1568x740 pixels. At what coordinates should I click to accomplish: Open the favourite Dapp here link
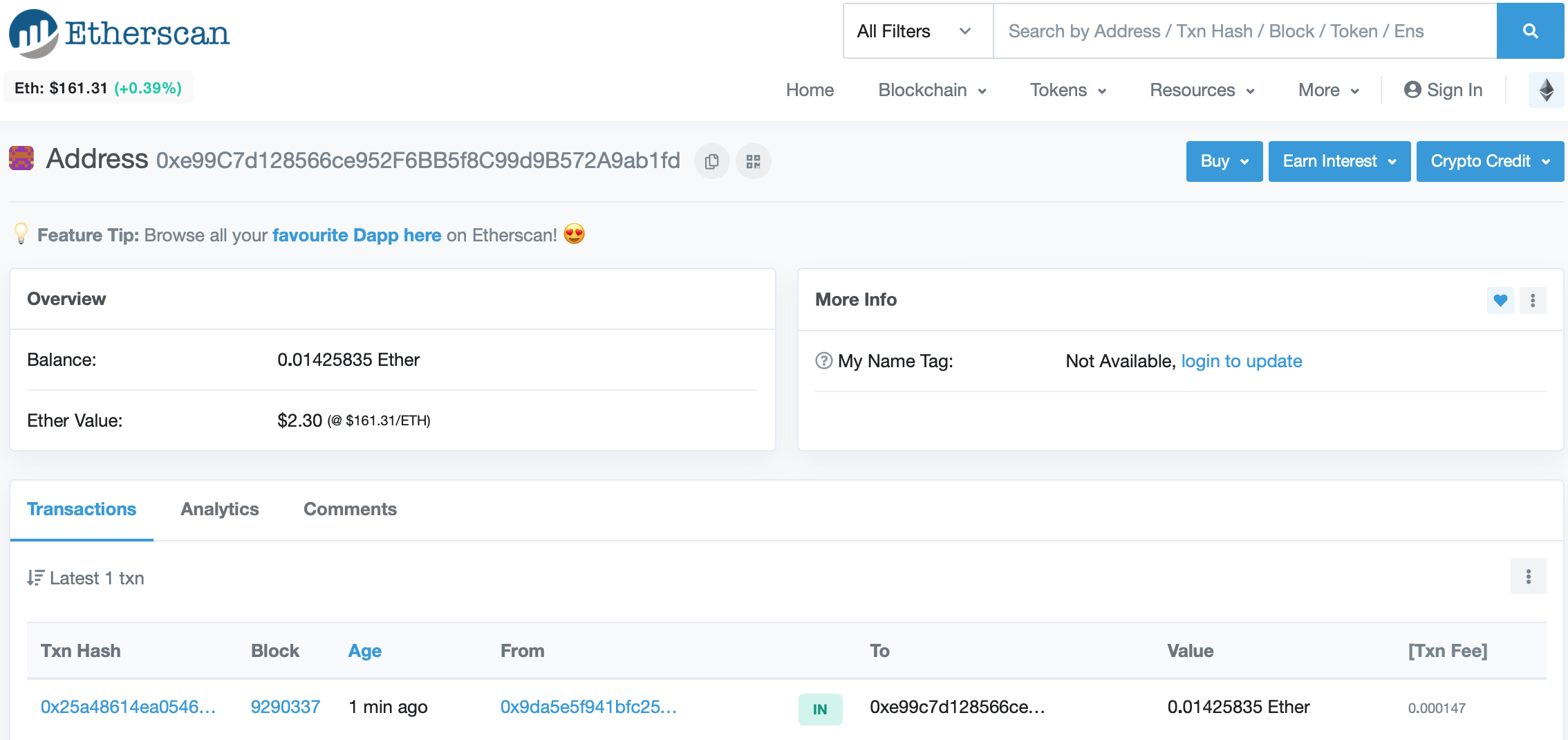point(357,235)
